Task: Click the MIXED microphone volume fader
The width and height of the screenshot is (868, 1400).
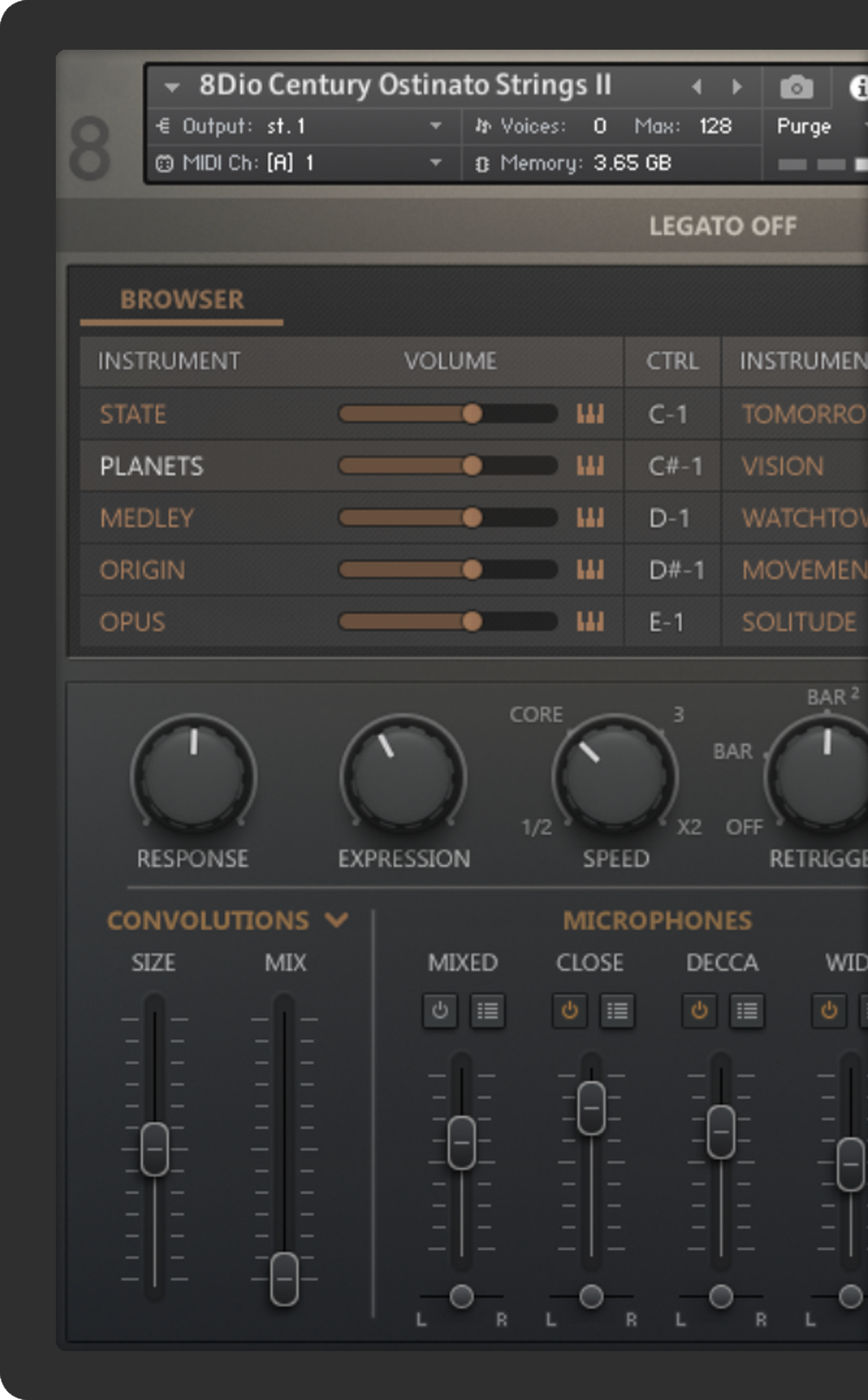Action: click(x=461, y=1143)
